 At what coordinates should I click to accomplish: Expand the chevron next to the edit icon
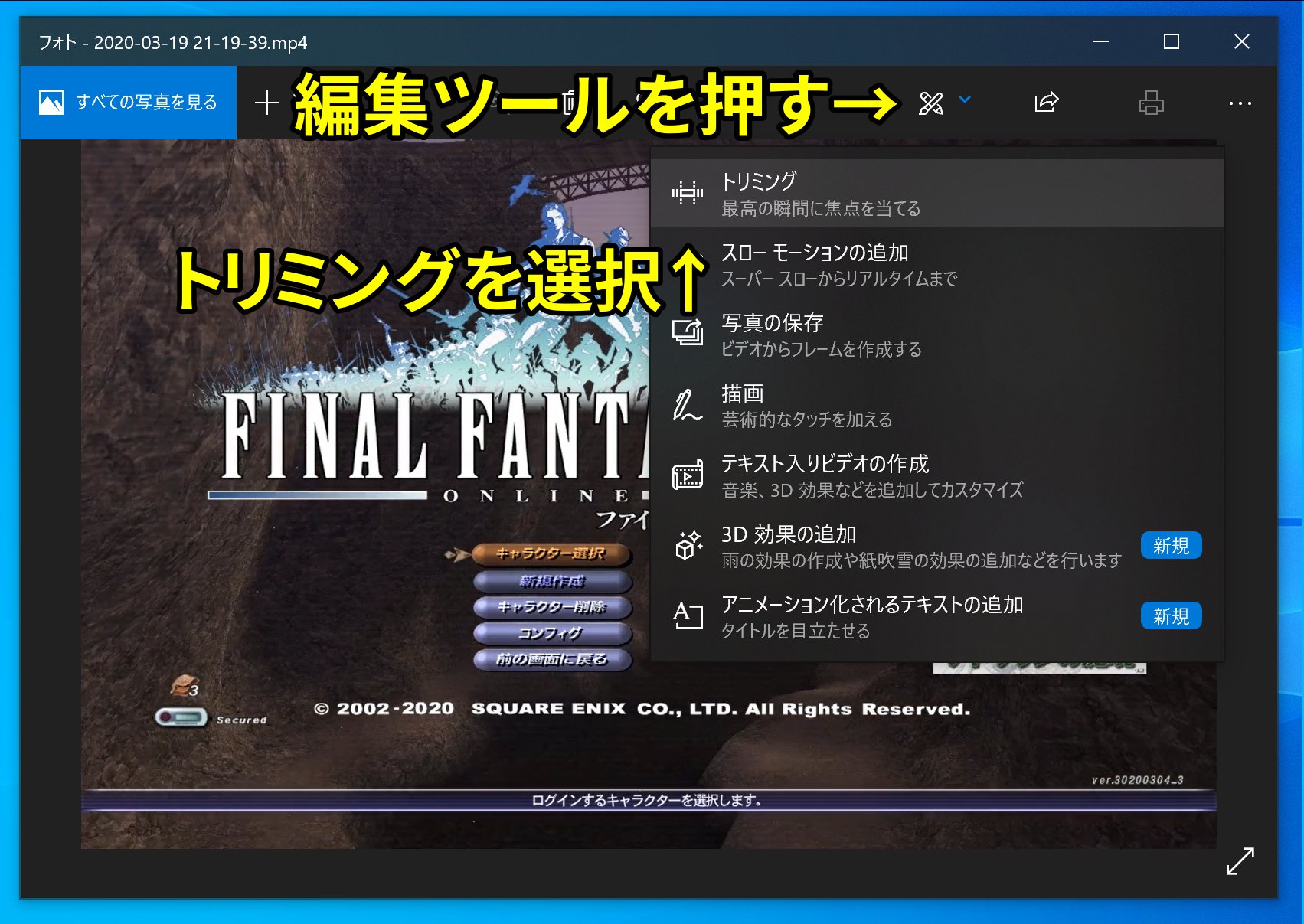[x=965, y=100]
